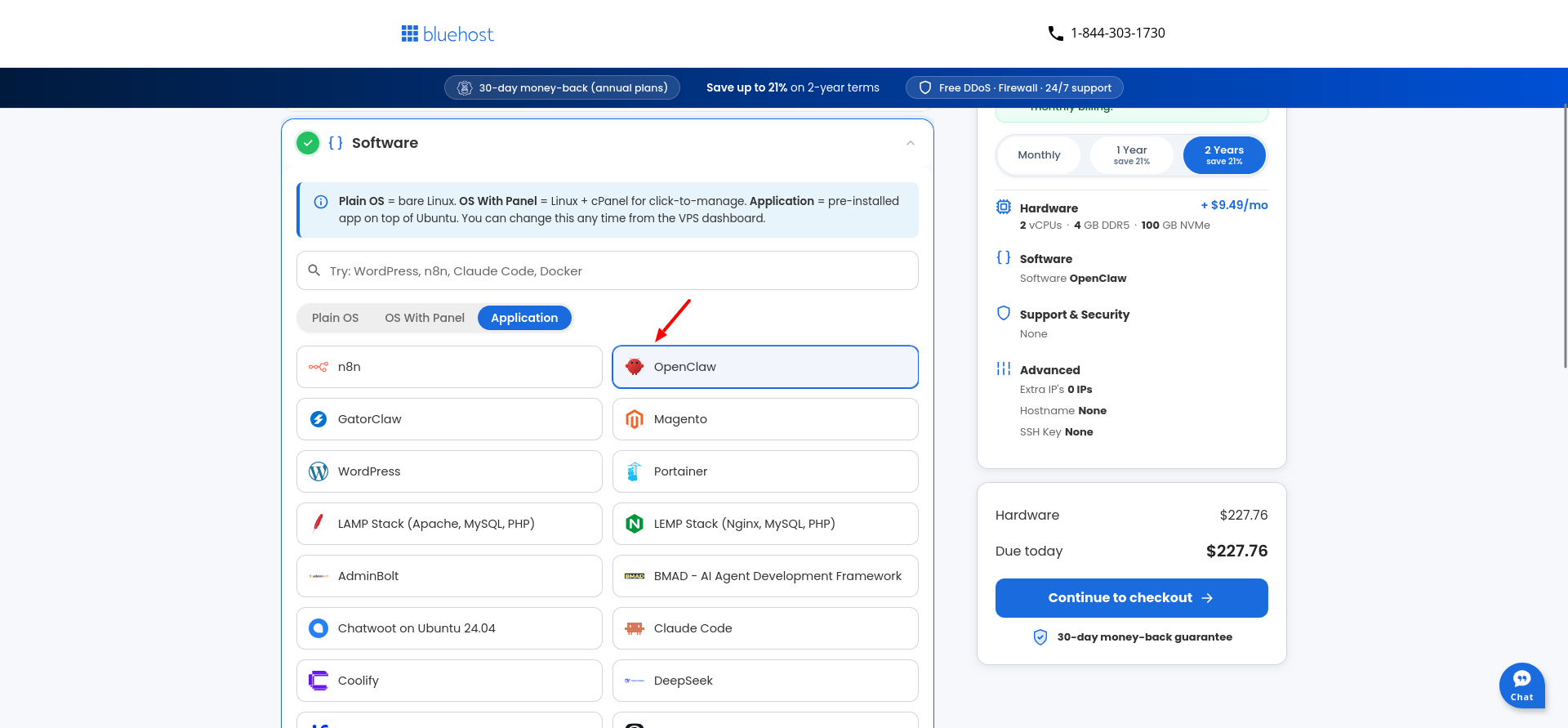
Task: Select the DeepSeek application card
Action: click(765, 681)
